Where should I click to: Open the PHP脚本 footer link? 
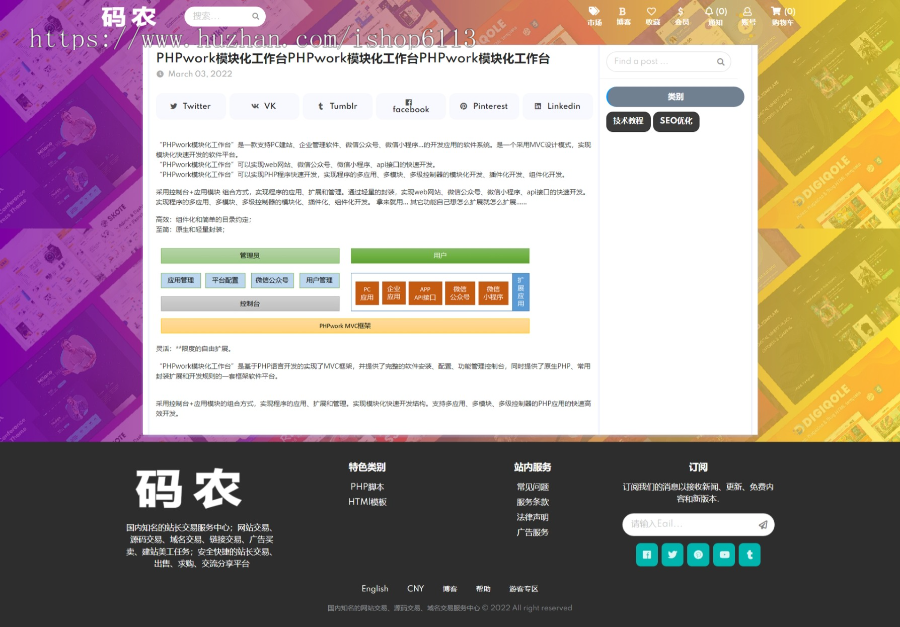pyautogui.click(x=367, y=487)
